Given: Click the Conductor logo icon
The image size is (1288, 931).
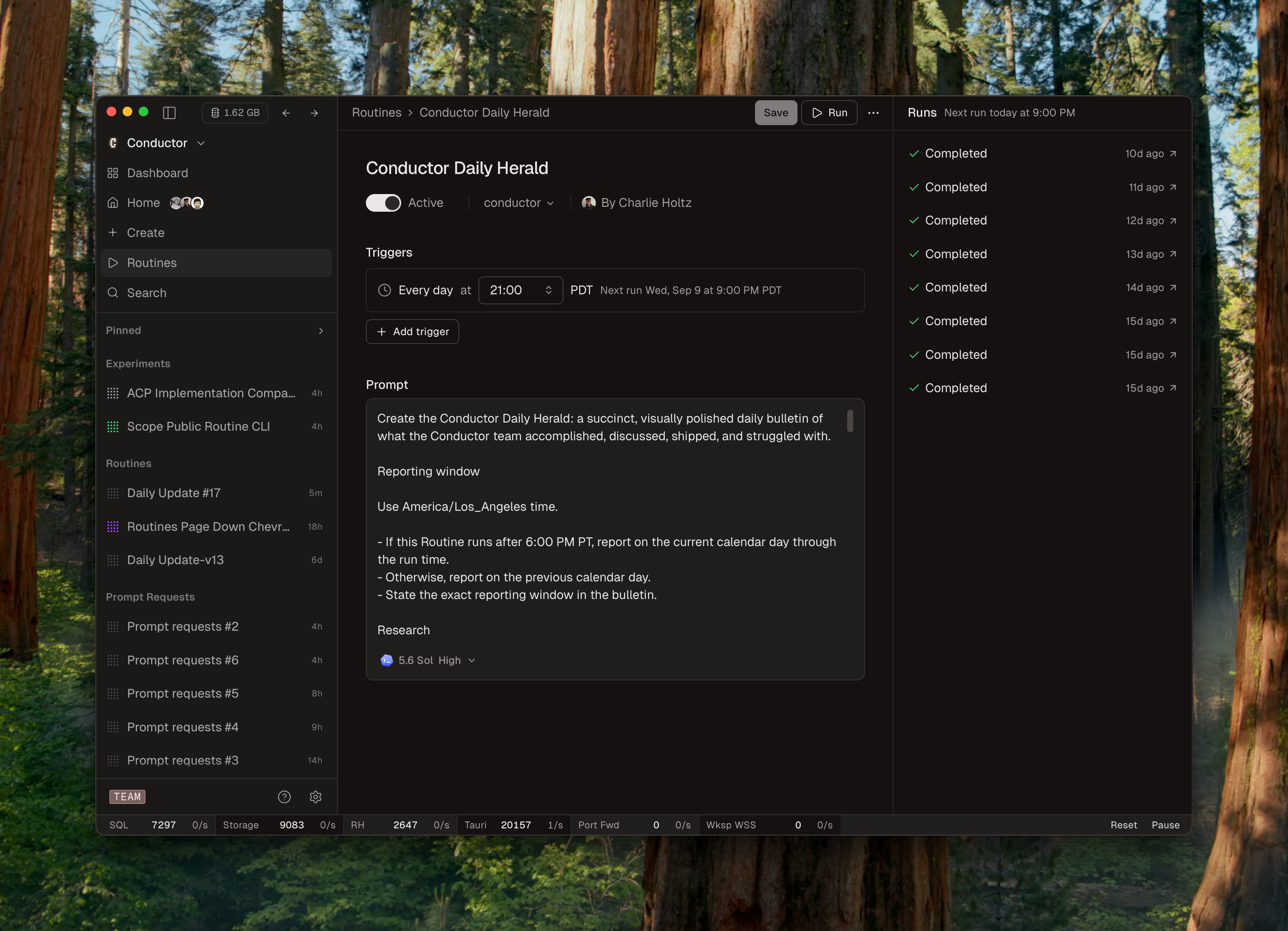Looking at the screenshot, I should 113,143.
